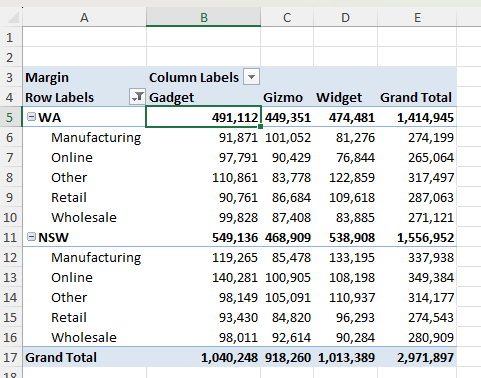The height and width of the screenshot is (378, 481).
Task: Select column B header
Action: click(x=203, y=17)
